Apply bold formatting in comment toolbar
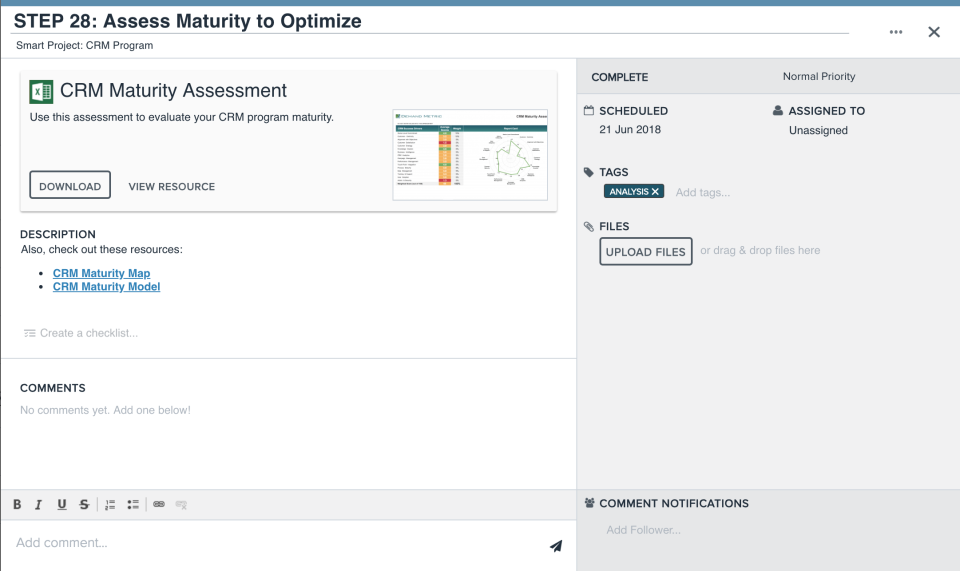Image resolution: width=960 pixels, height=571 pixels. pyautogui.click(x=17, y=505)
